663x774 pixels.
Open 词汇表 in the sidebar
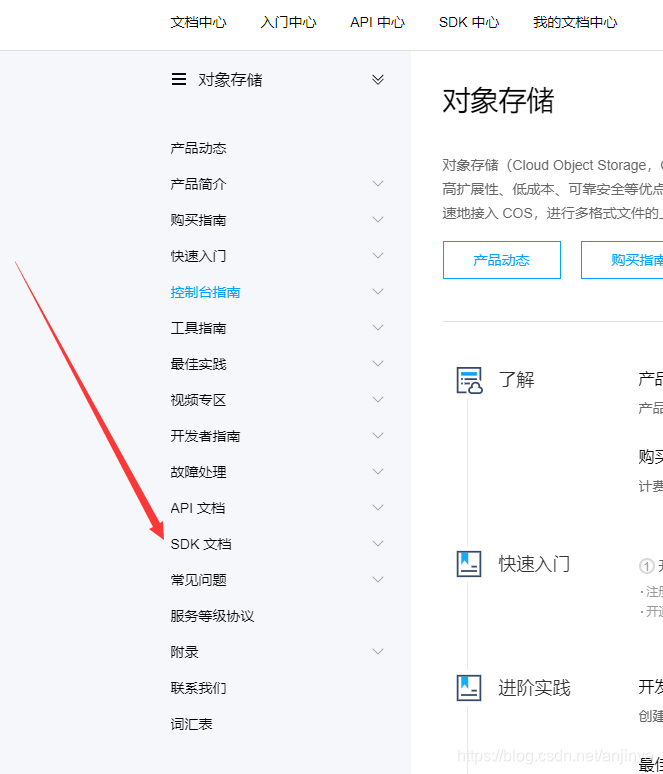192,725
